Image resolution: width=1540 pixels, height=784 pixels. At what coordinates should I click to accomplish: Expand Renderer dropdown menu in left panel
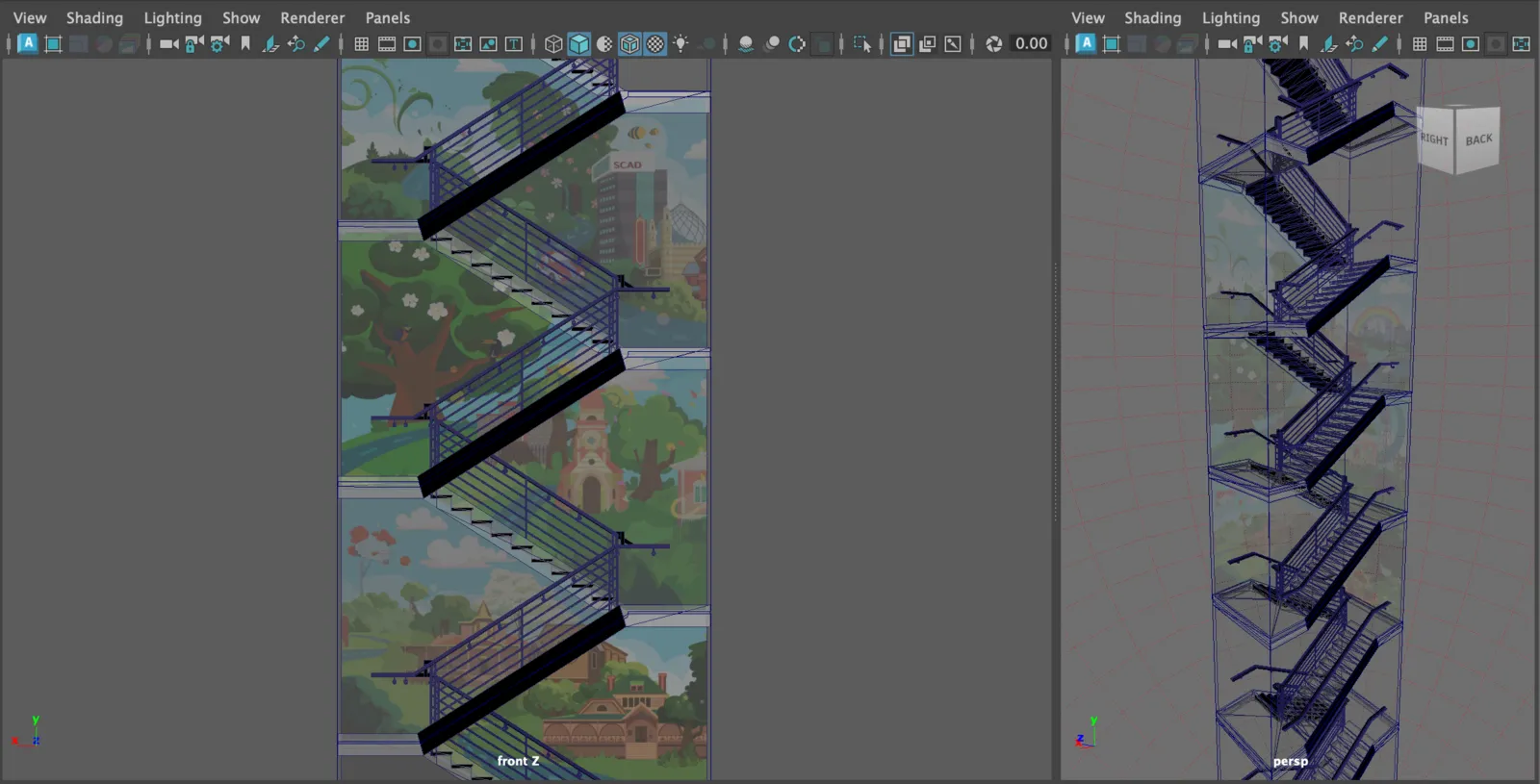coord(312,17)
